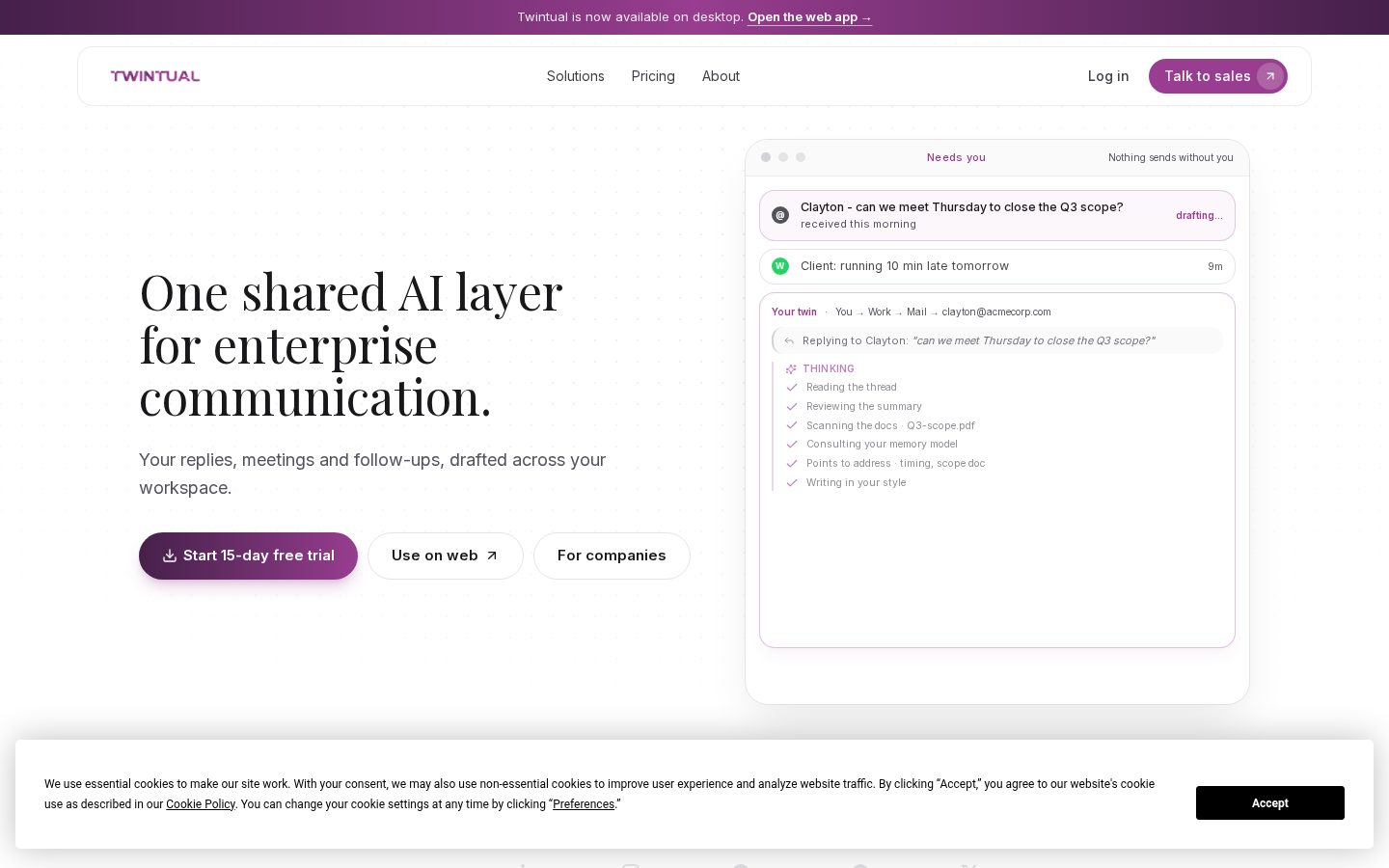This screenshot has height=868, width=1389.
Task: Click the "Nothing sends without you" label
Action: (x=1171, y=157)
